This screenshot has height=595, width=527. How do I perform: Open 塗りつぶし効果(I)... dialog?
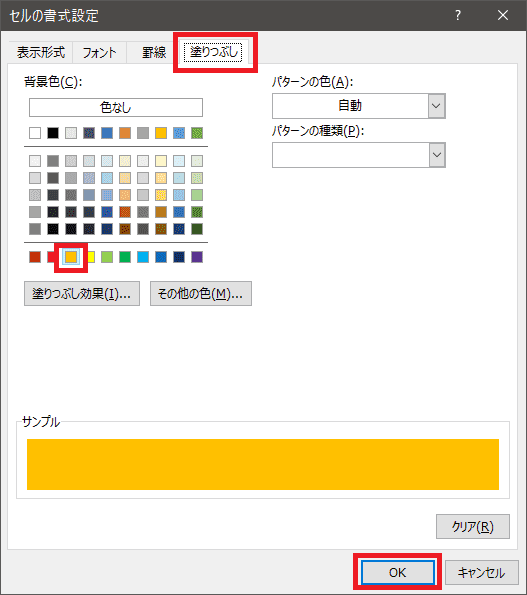tap(82, 293)
